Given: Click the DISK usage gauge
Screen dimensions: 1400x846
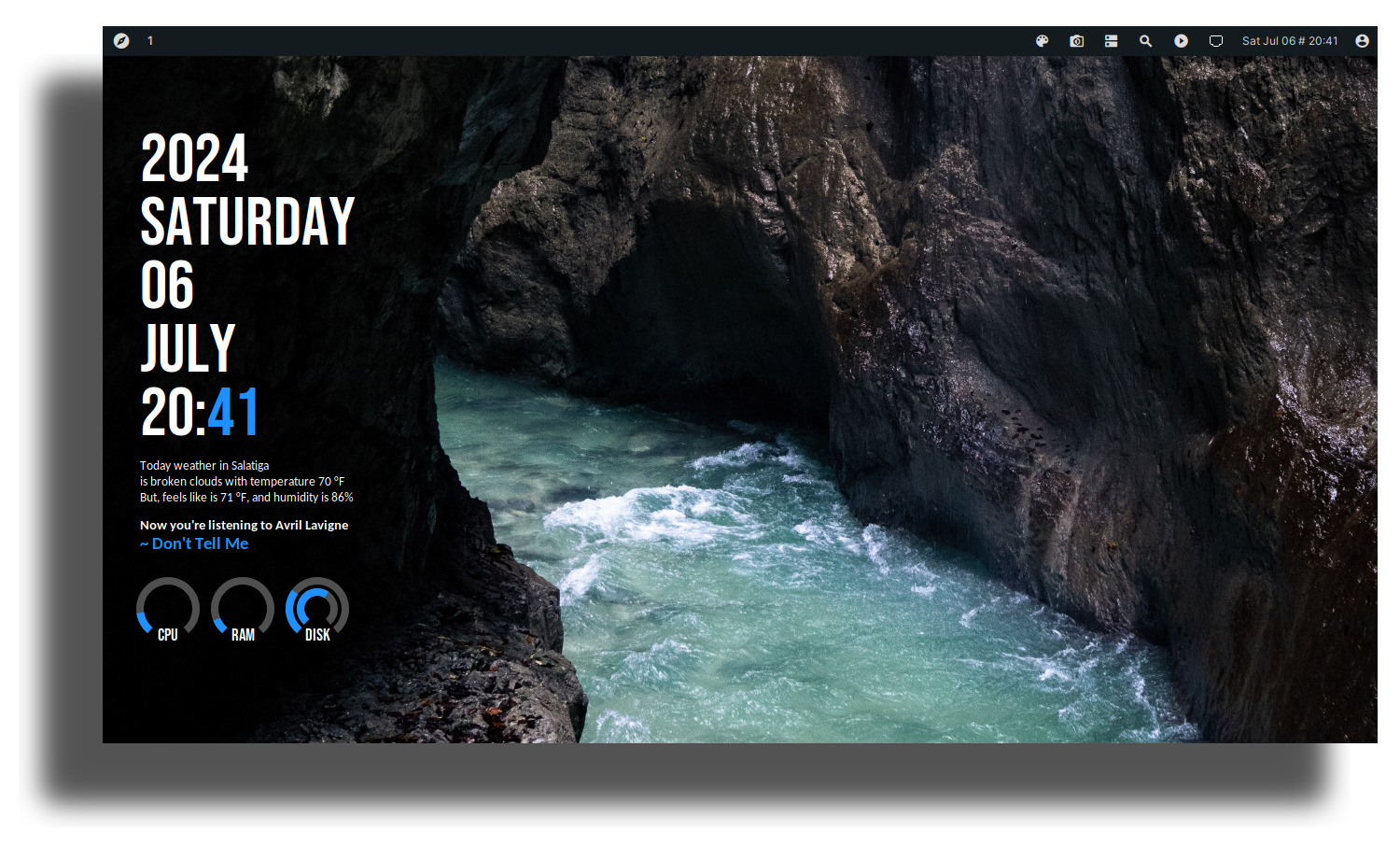Looking at the screenshot, I should tap(317, 610).
